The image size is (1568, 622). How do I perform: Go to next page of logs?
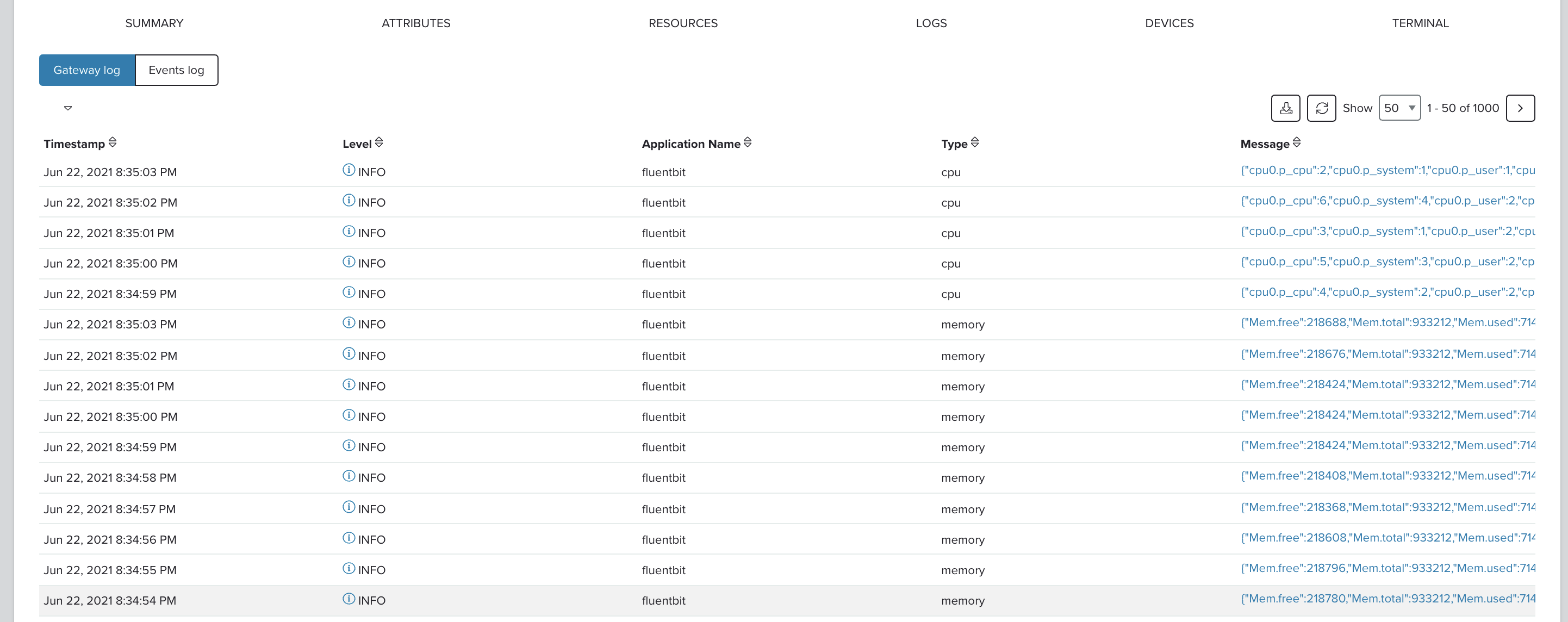1520,108
